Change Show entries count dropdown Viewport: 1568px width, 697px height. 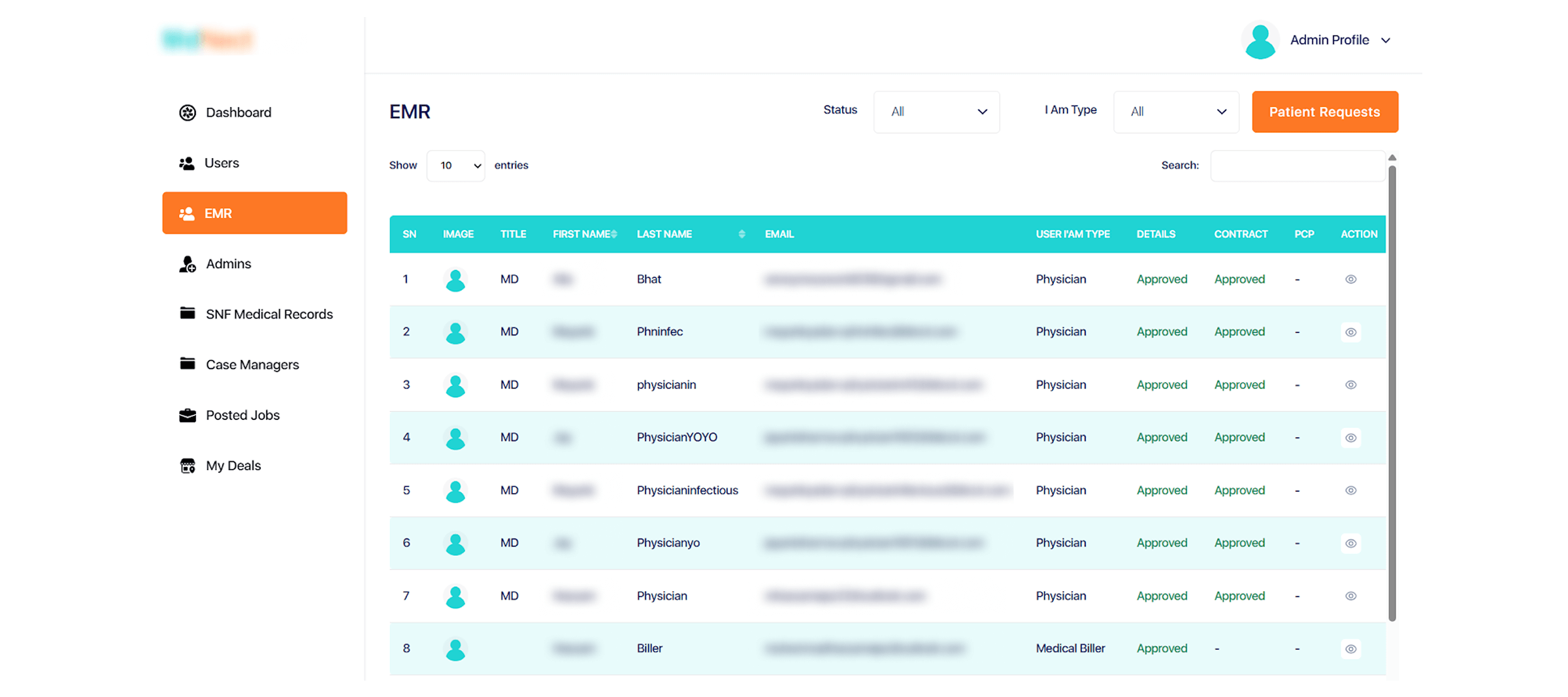[x=455, y=165]
